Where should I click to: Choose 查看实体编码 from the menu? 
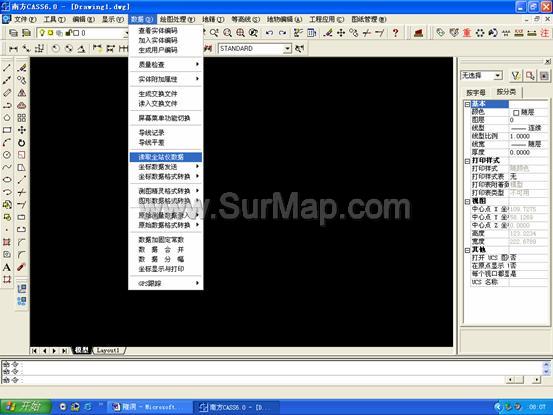165,31
